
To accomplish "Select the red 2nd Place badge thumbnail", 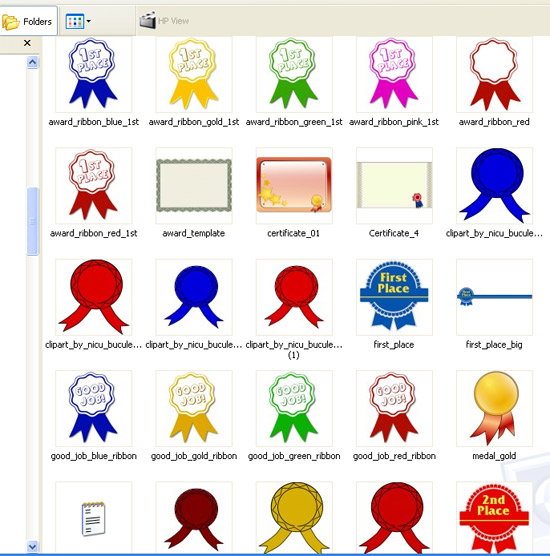I will pyautogui.click(x=494, y=518).
